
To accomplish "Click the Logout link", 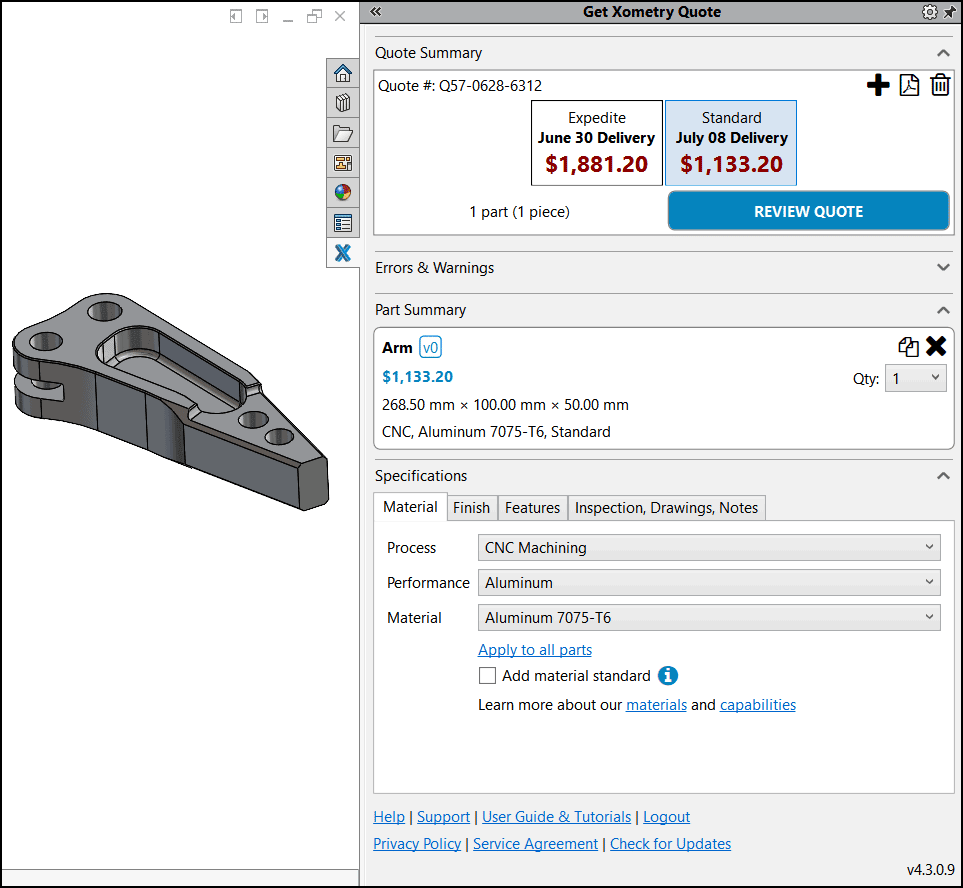I will point(666,817).
